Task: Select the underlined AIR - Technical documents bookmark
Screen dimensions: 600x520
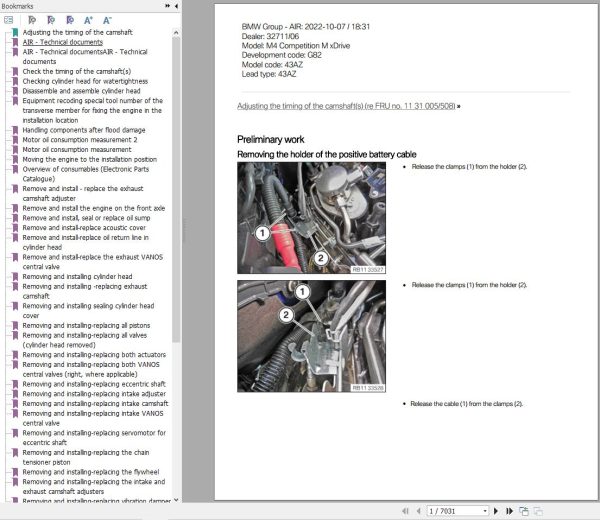Action: click(63, 42)
